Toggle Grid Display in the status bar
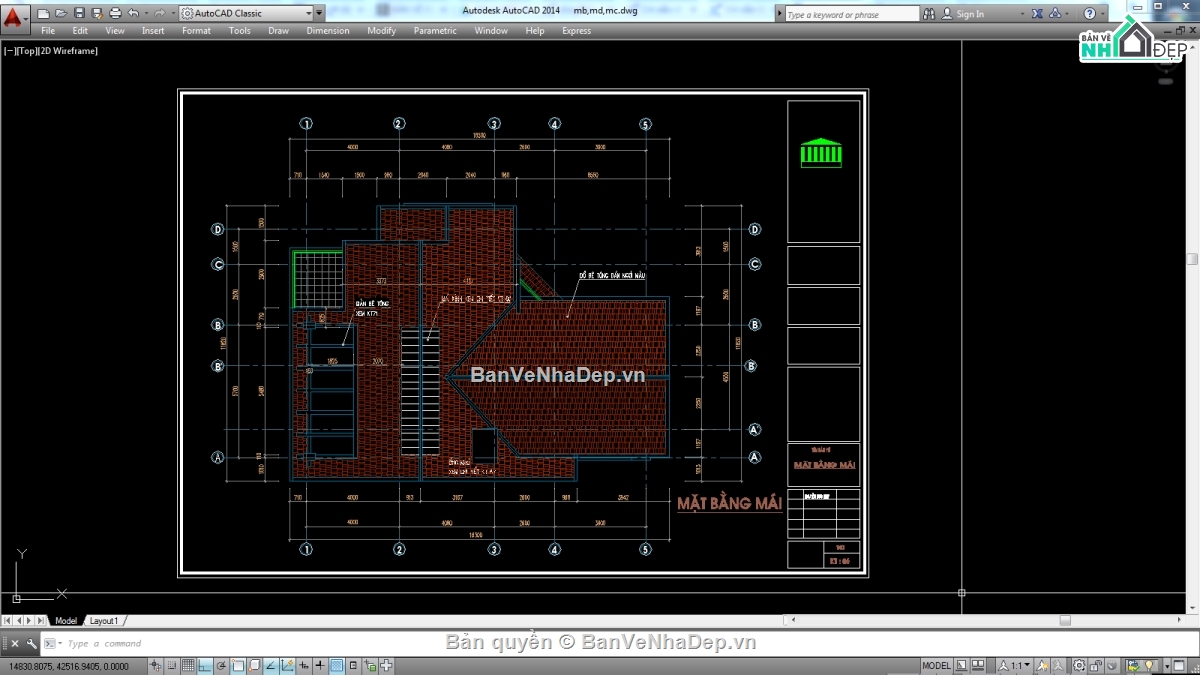 [x=188, y=666]
